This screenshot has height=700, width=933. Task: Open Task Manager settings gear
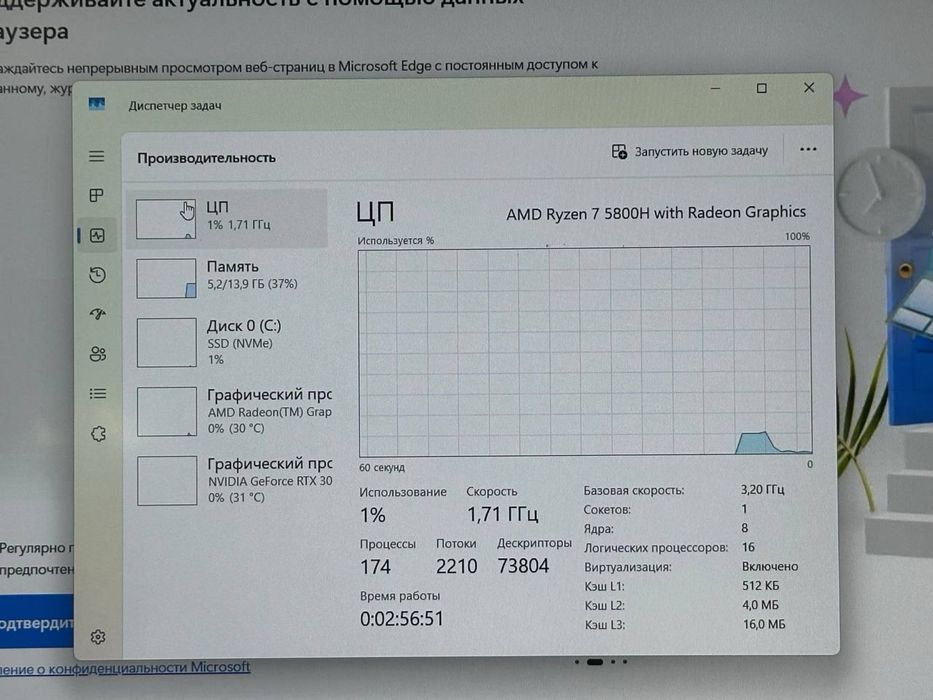click(98, 637)
